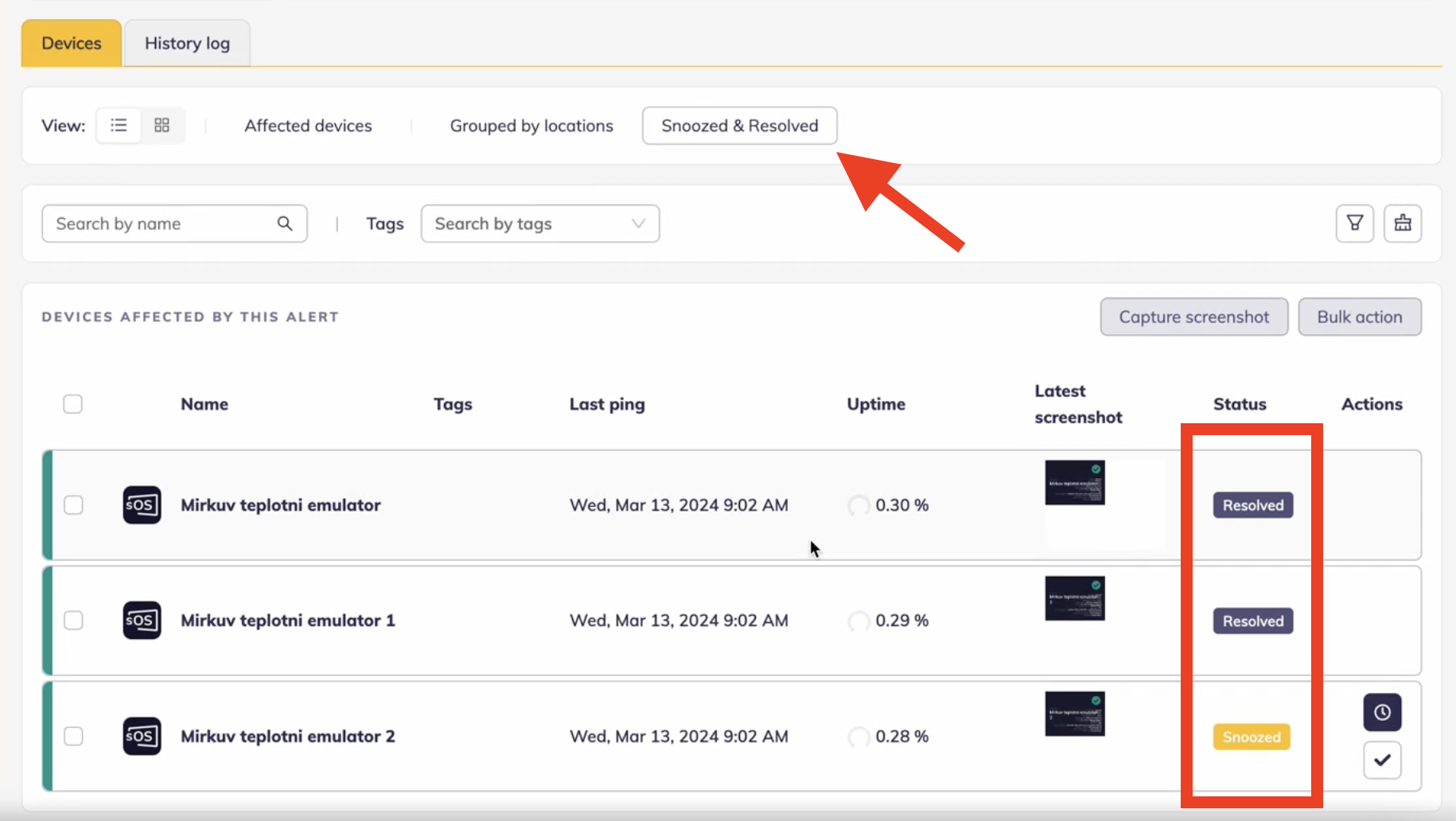The image size is (1456, 821).
Task: Click snooze clock icon for emulator 2
Action: (1382, 712)
